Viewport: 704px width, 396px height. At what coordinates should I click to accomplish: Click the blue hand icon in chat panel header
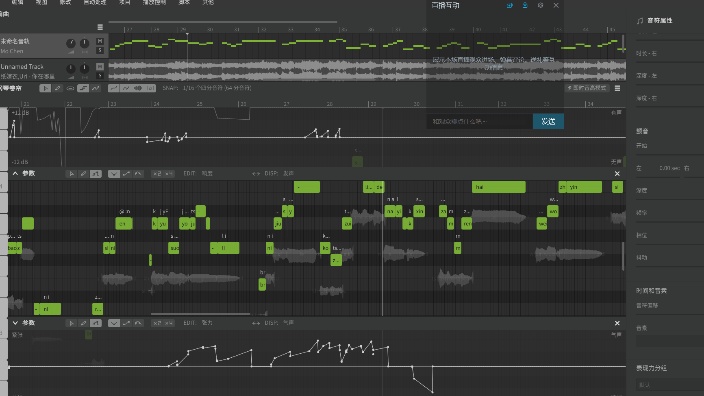tap(510, 5)
